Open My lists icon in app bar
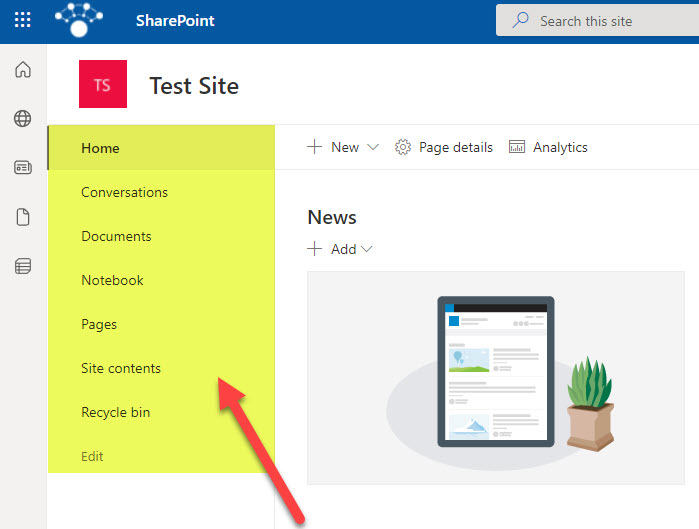Screen dimensions: 699x529 tap(22, 266)
